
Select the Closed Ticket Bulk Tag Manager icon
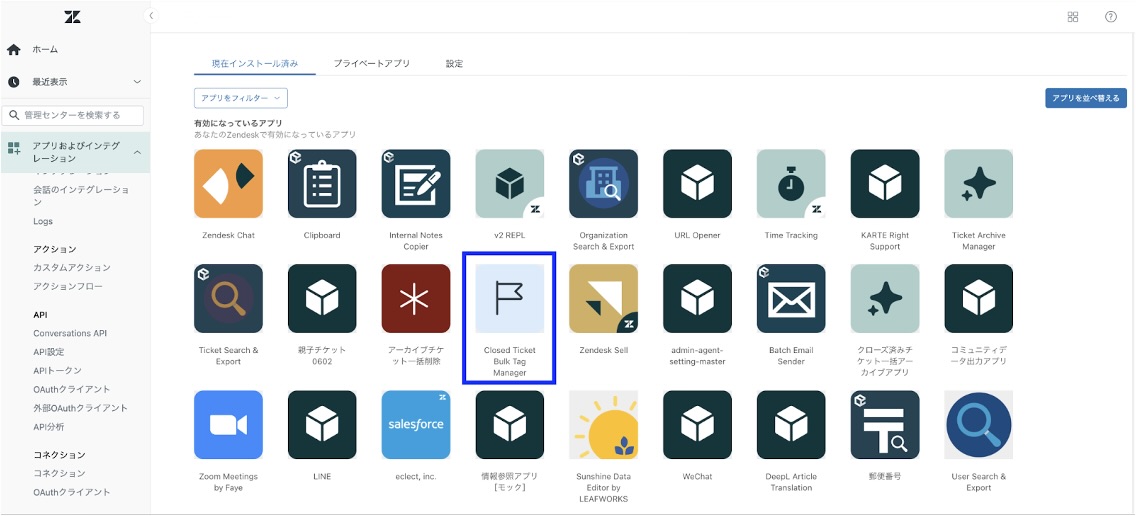click(x=510, y=299)
